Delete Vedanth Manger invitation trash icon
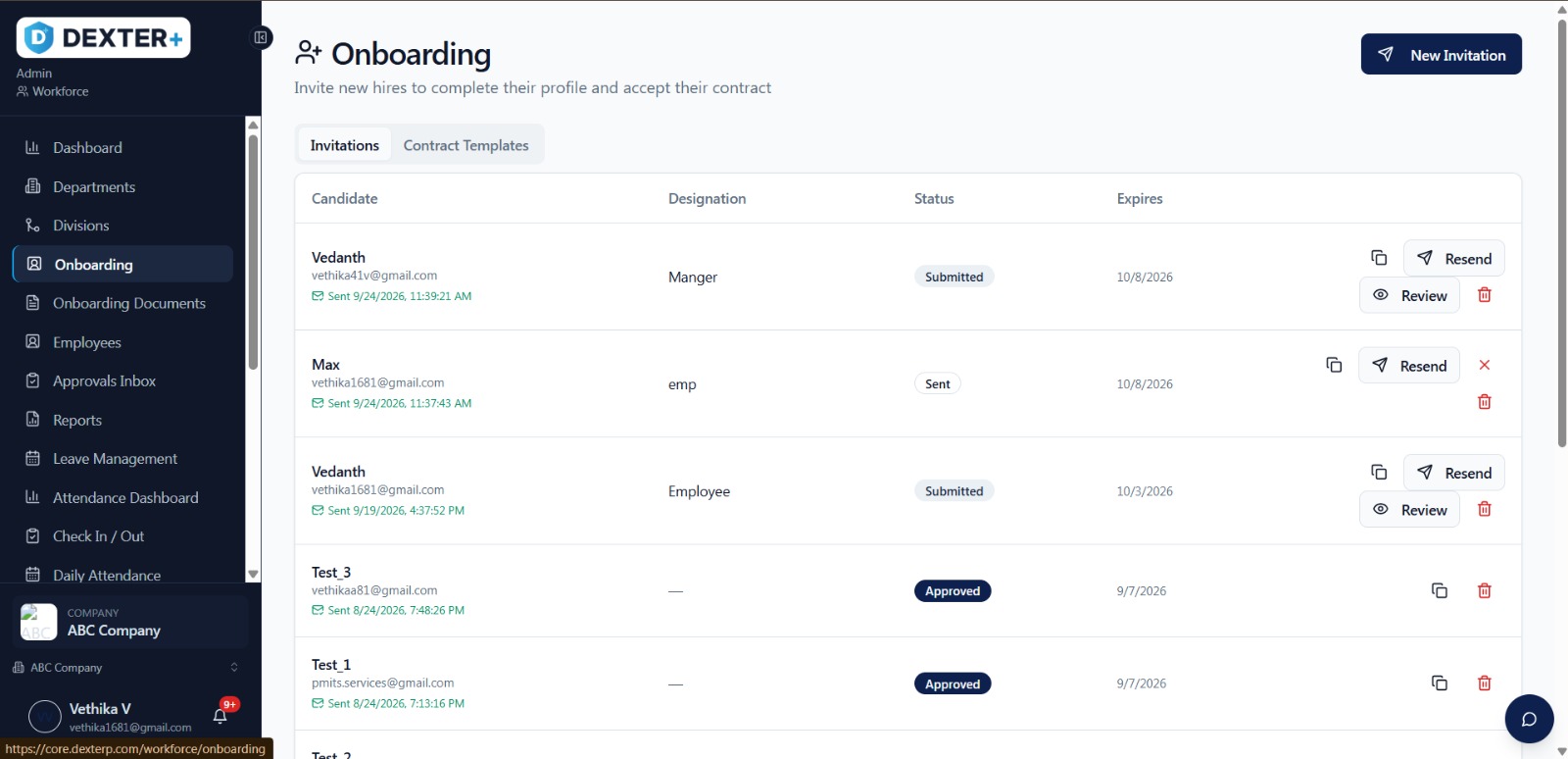 coord(1485,295)
